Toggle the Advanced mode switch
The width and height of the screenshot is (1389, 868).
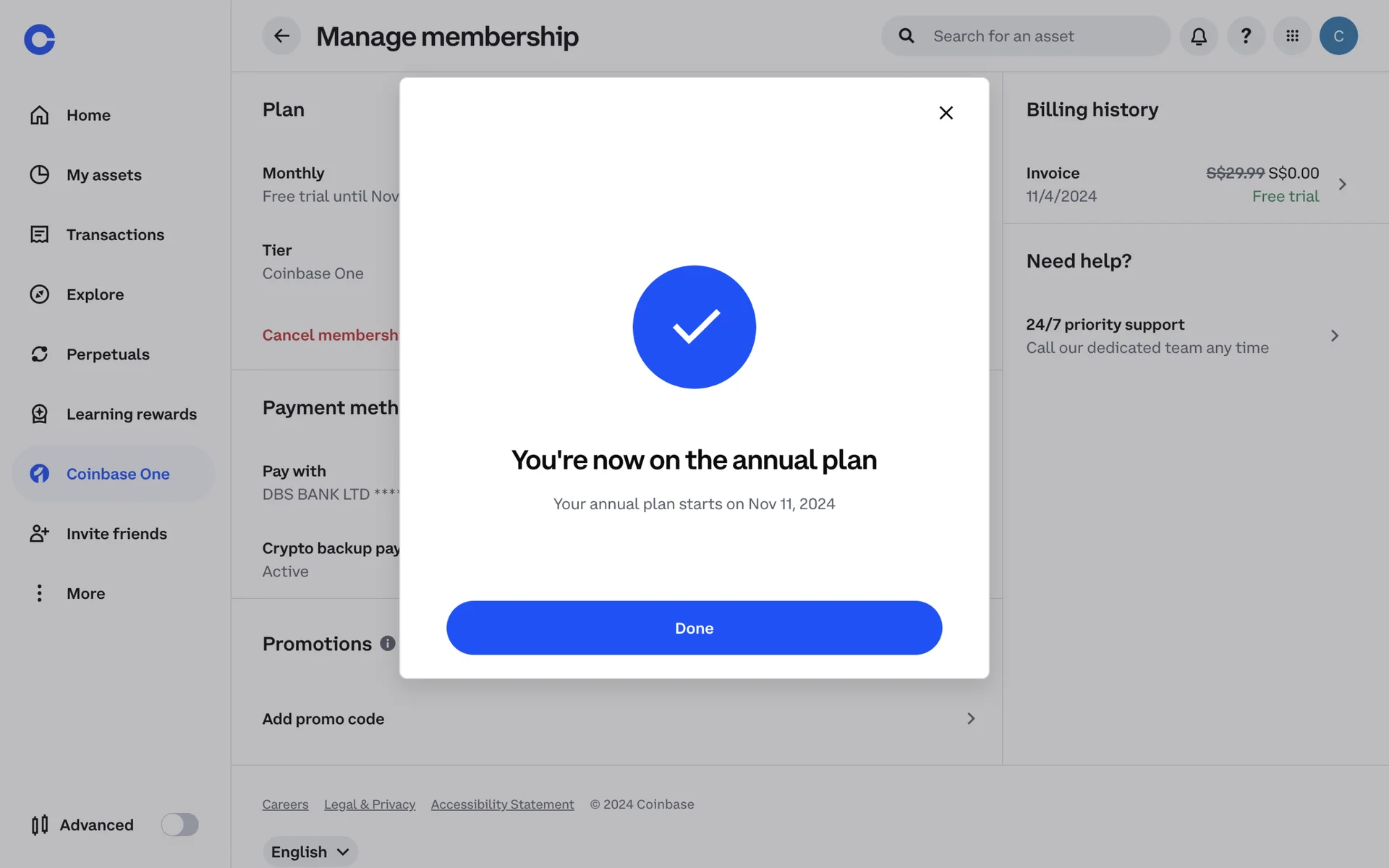click(x=179, y=825)
